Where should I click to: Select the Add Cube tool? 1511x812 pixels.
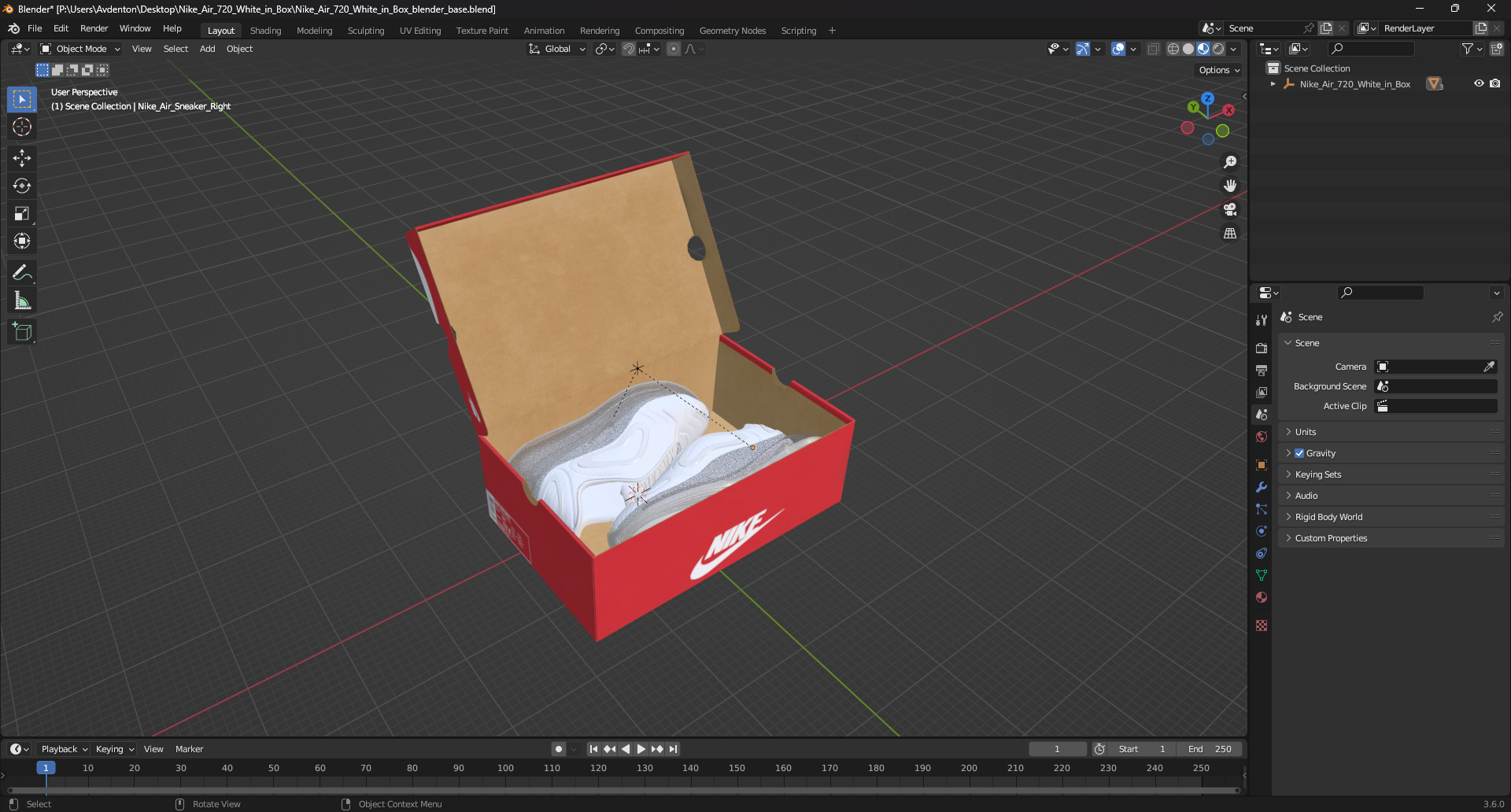(x=22, y=331)
